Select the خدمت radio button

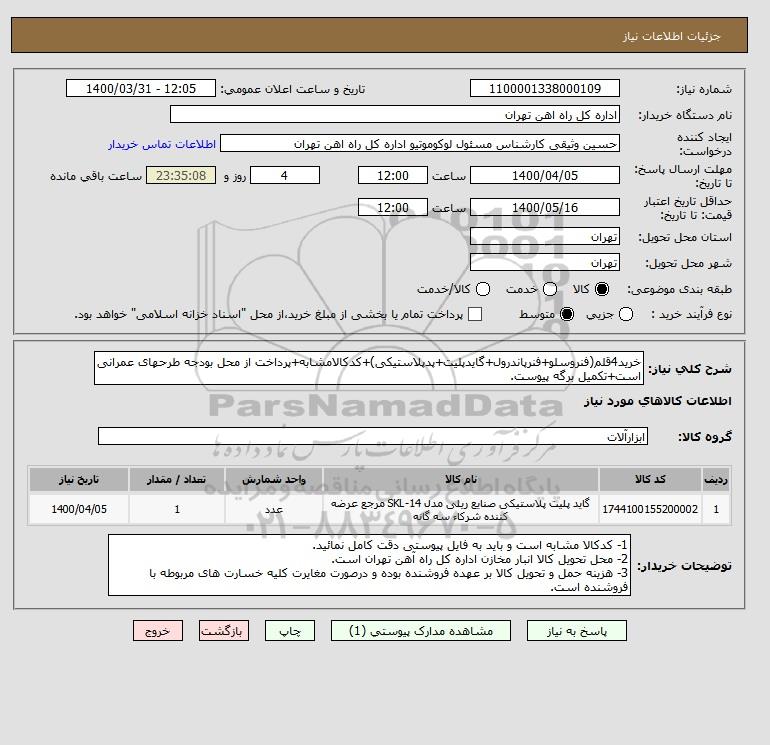pyautogui.click(x=550, y=289)
